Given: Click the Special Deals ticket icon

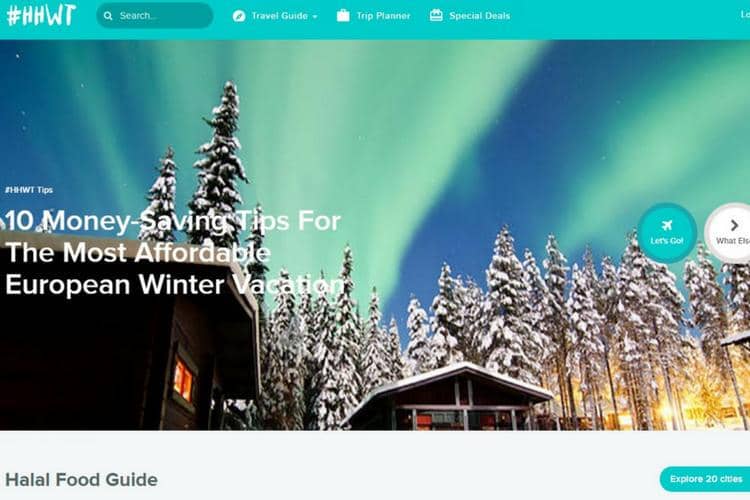Looking at the screenshot, I should [436, 15].
